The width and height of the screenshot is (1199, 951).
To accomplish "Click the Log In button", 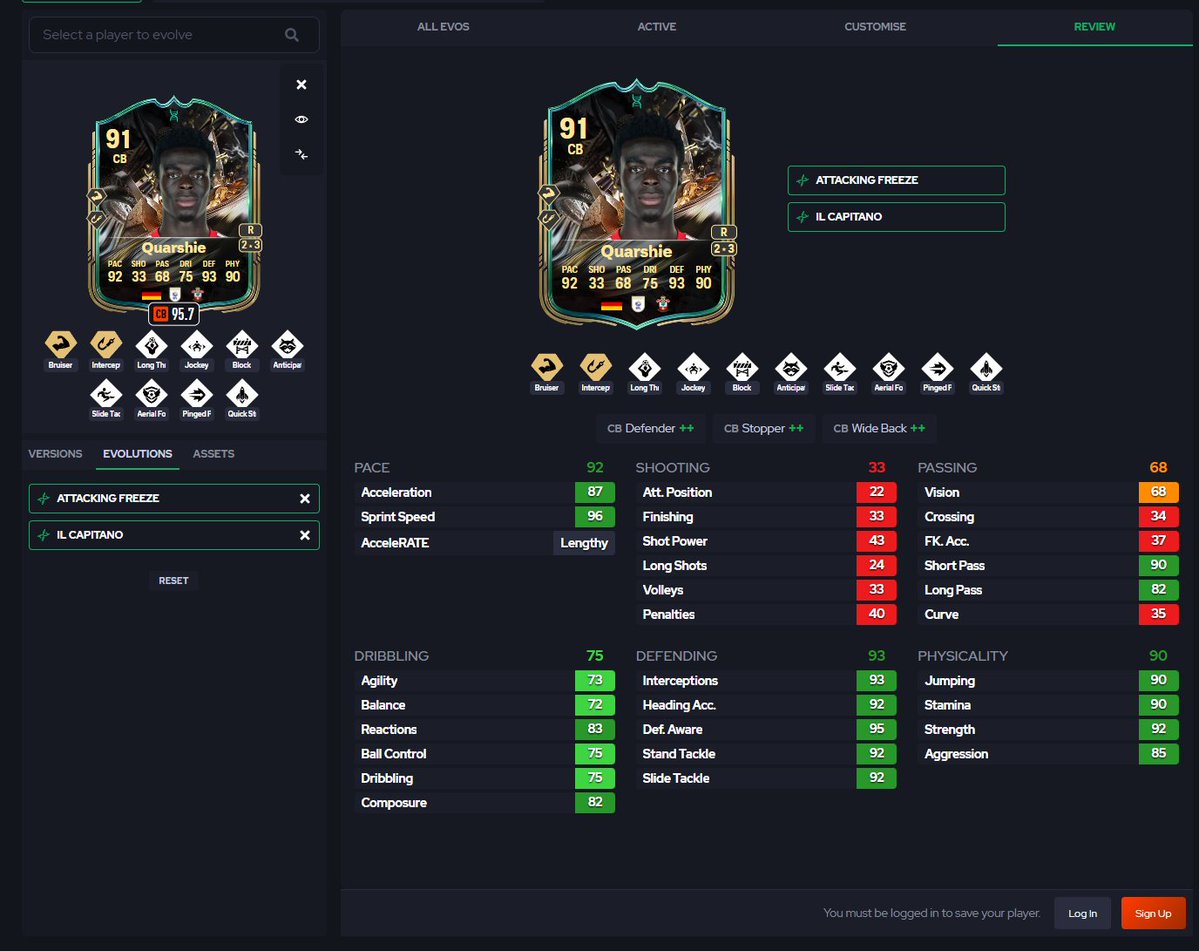I will [1082, 914].
